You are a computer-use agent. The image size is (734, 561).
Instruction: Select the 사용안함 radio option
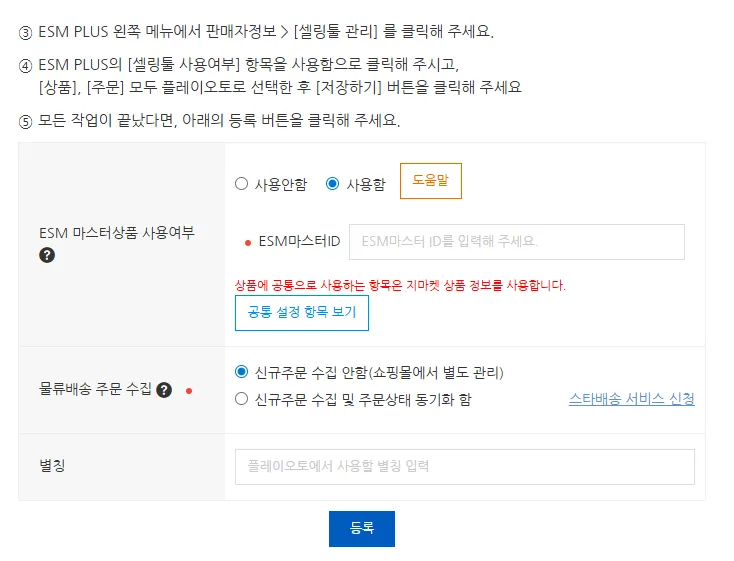coord(241,184)
